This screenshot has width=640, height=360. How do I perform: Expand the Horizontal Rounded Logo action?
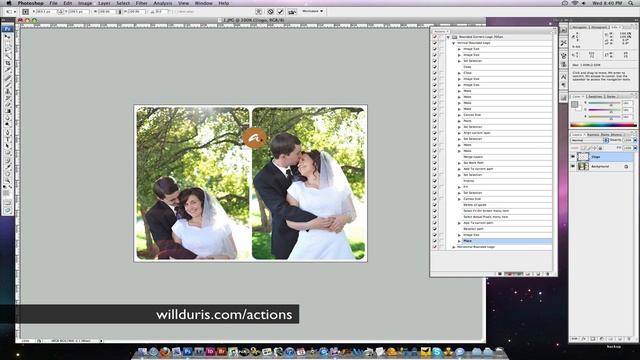453,247
